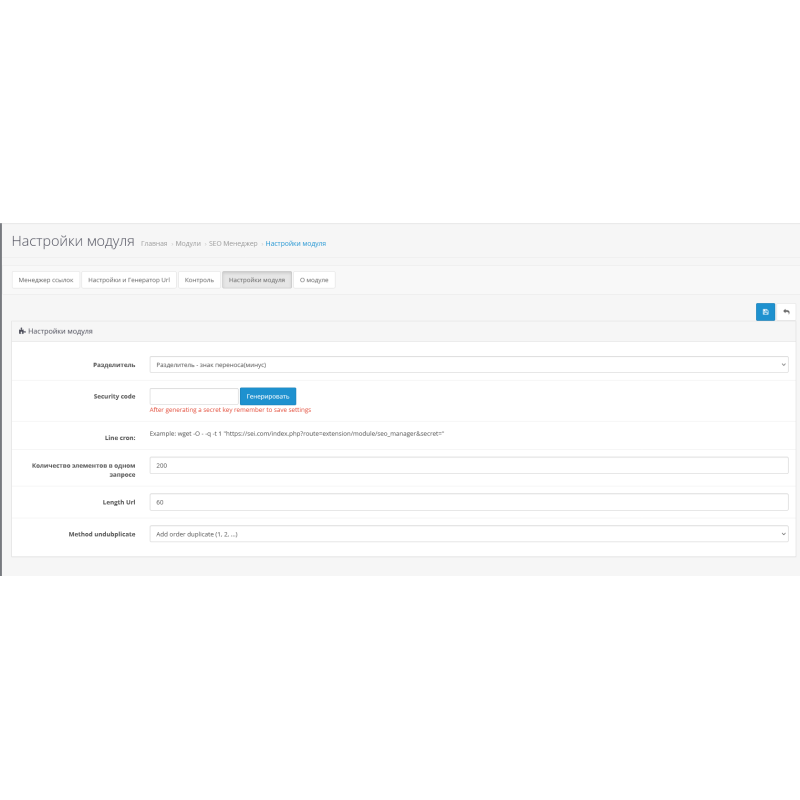800x800 pixels.
Task: Click the icon in the Настройки модуля panel header
Action: [x=22, y=330]
